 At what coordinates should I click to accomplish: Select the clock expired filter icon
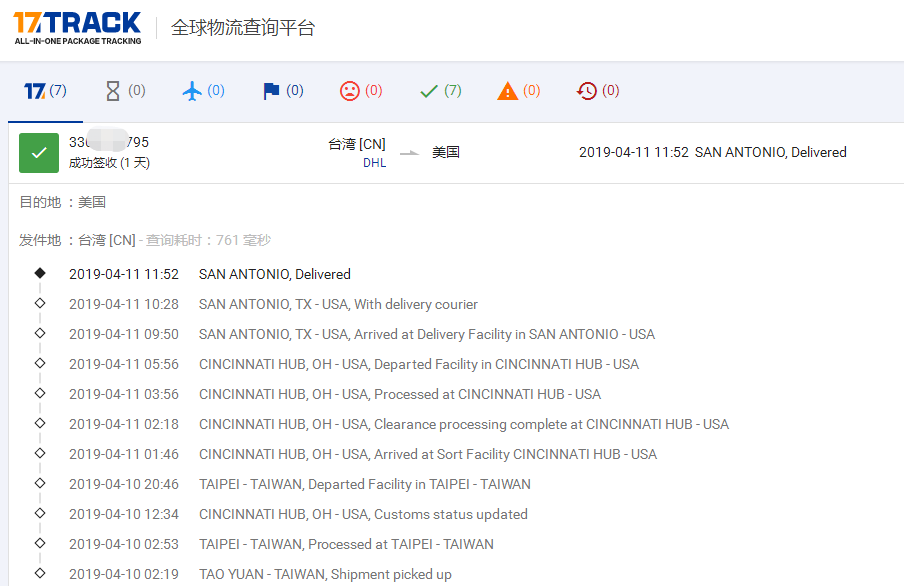click(585, 90)
